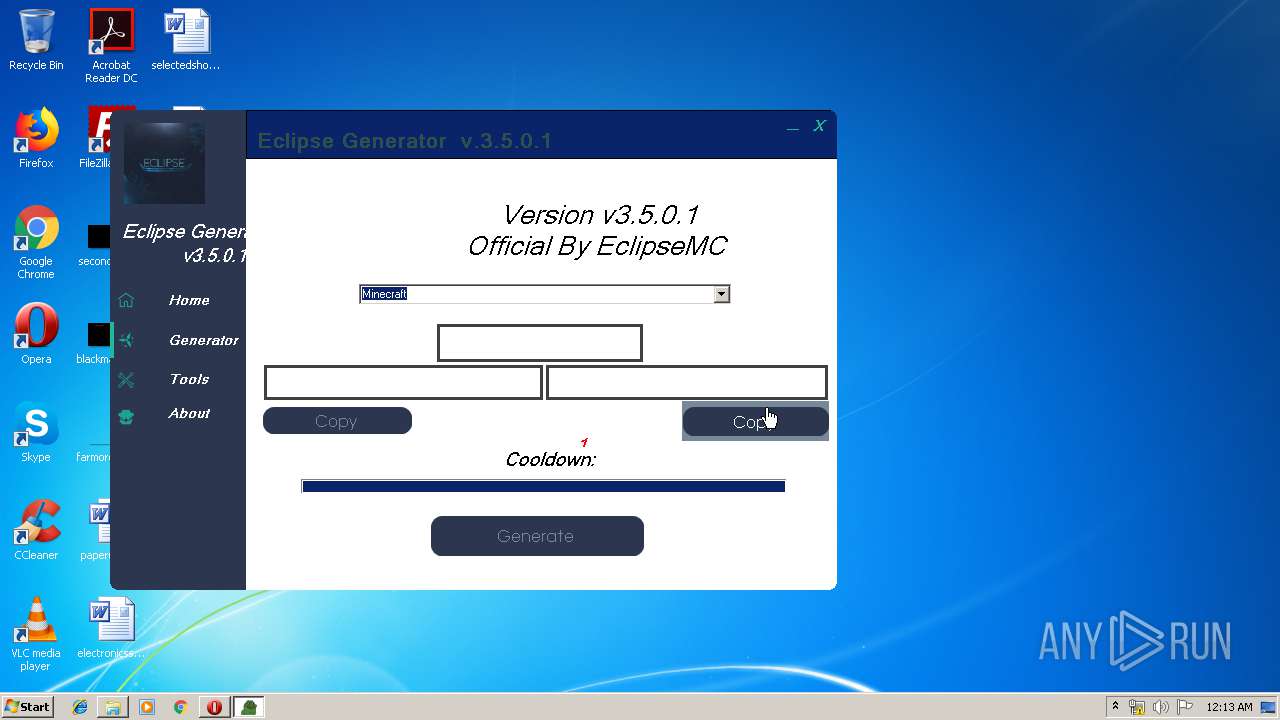The image size is (1280, 720).
Task: Open the media player taskbar icon
Action: pyautogui.click(x=147, y=707)
